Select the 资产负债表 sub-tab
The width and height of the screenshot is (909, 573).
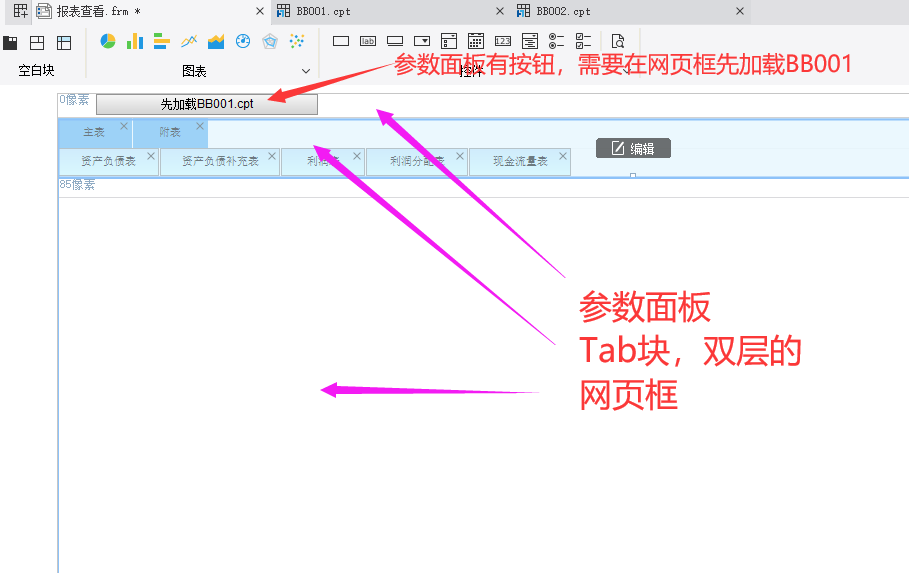point(108,161)
